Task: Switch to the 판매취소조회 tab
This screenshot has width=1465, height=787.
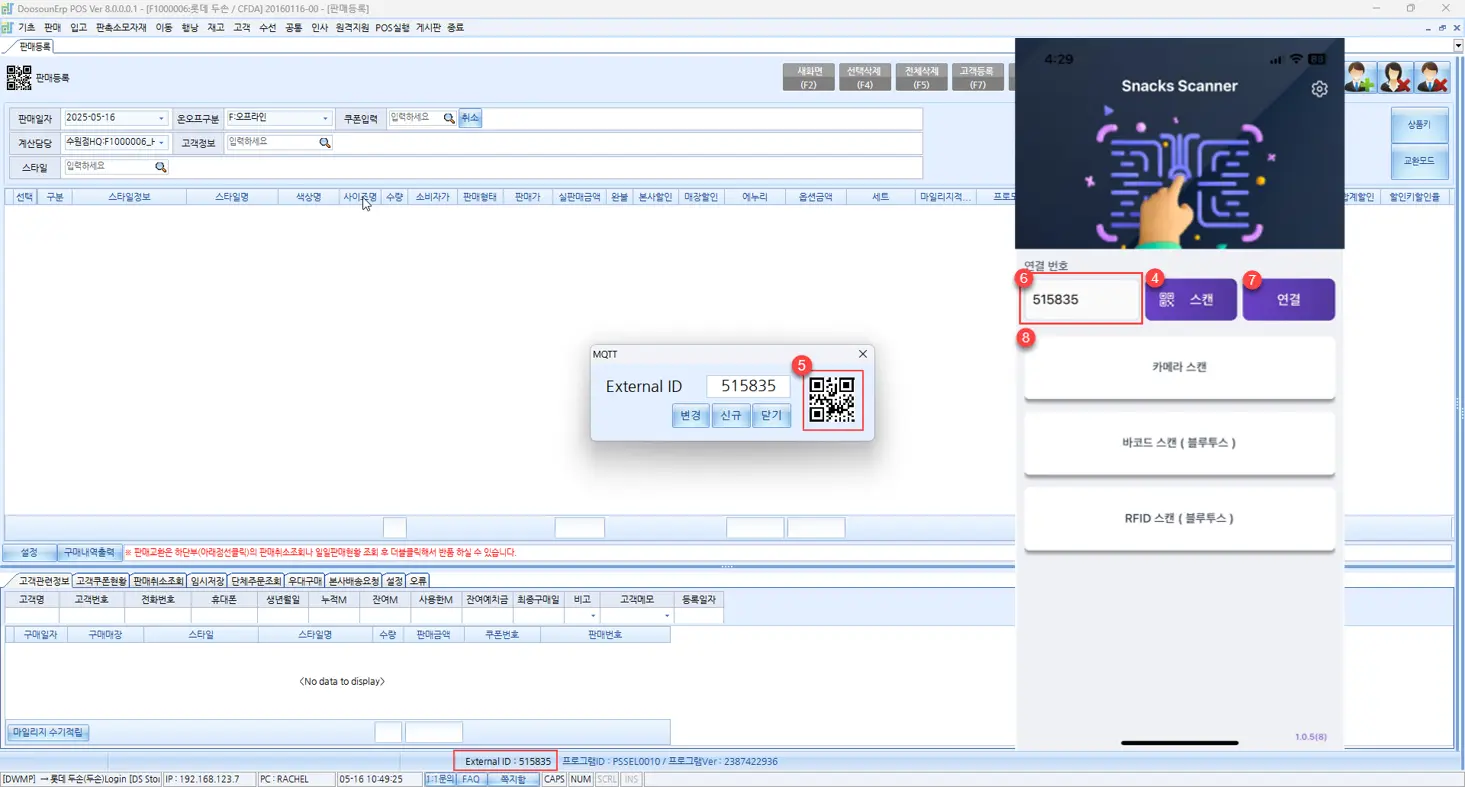Action: pos(158,581)
